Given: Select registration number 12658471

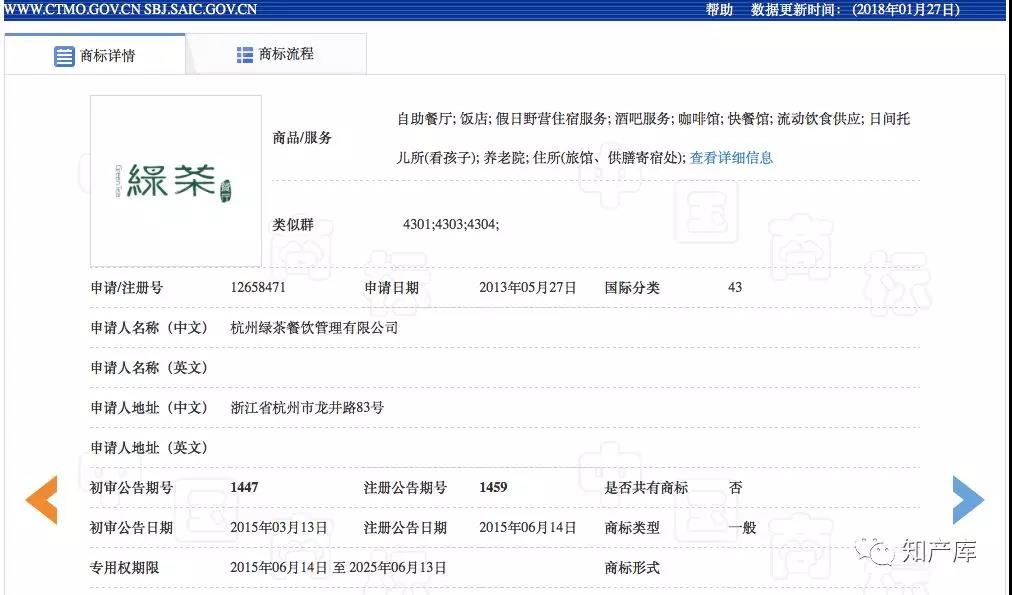Looking at the screenshot, I should [x=258, y=288].
